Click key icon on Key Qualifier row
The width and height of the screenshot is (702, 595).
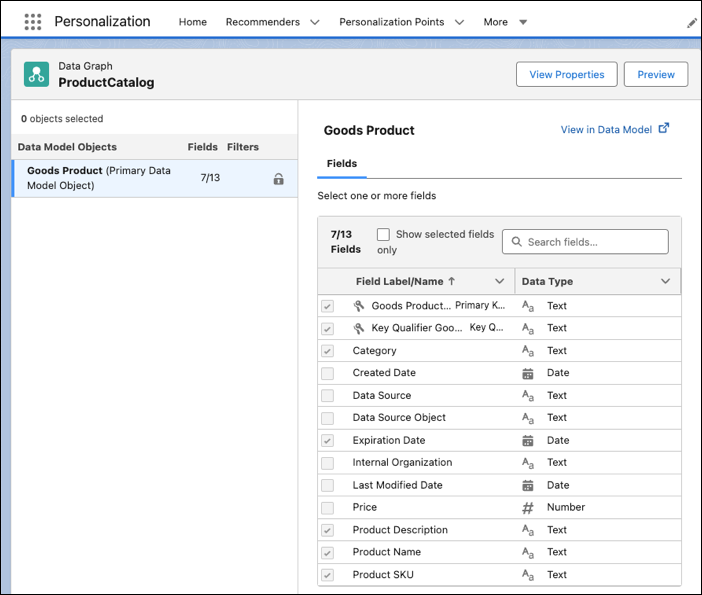click(359, 328)
